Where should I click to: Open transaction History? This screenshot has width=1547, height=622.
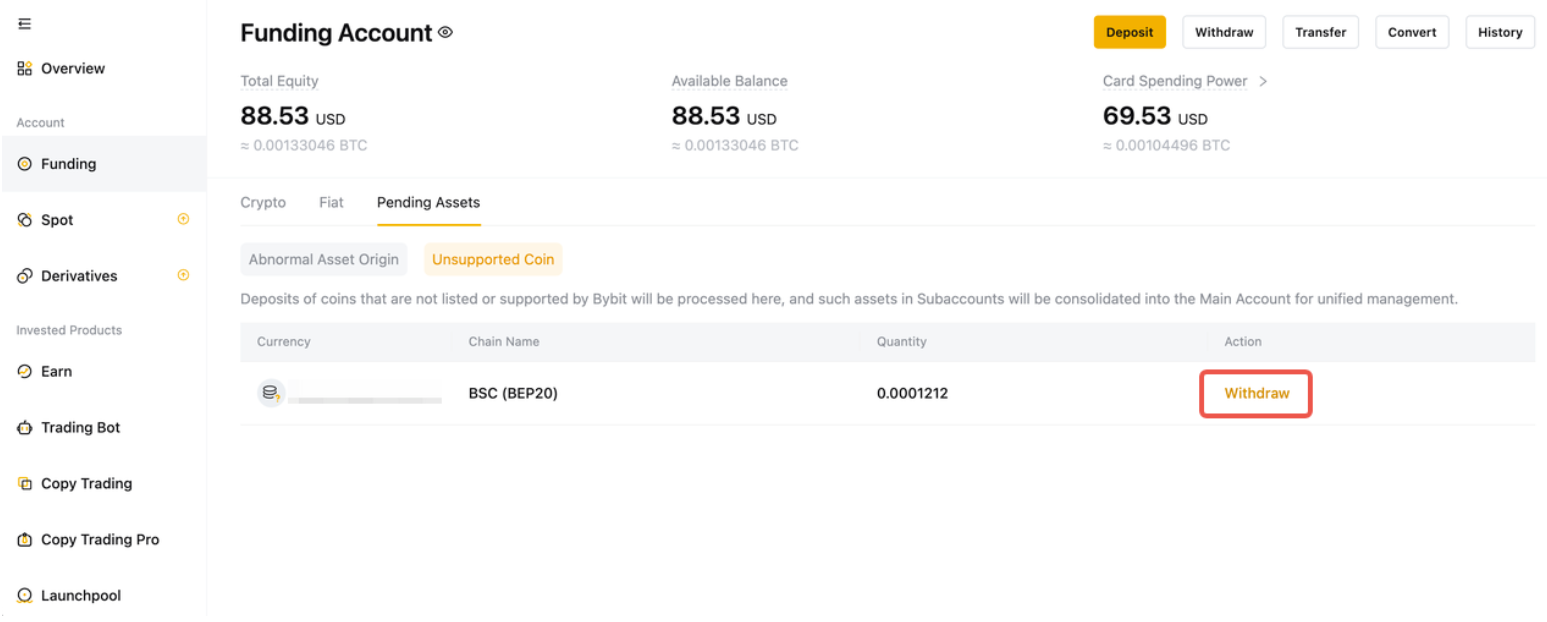1499,32
